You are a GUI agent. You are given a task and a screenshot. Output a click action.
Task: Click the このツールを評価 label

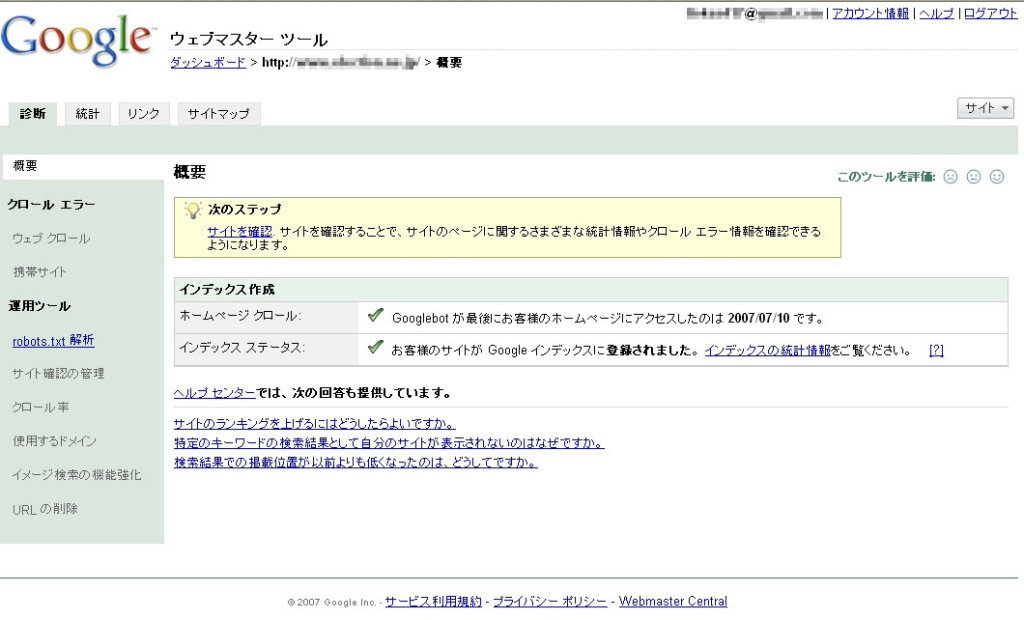(x=886, y=177)
